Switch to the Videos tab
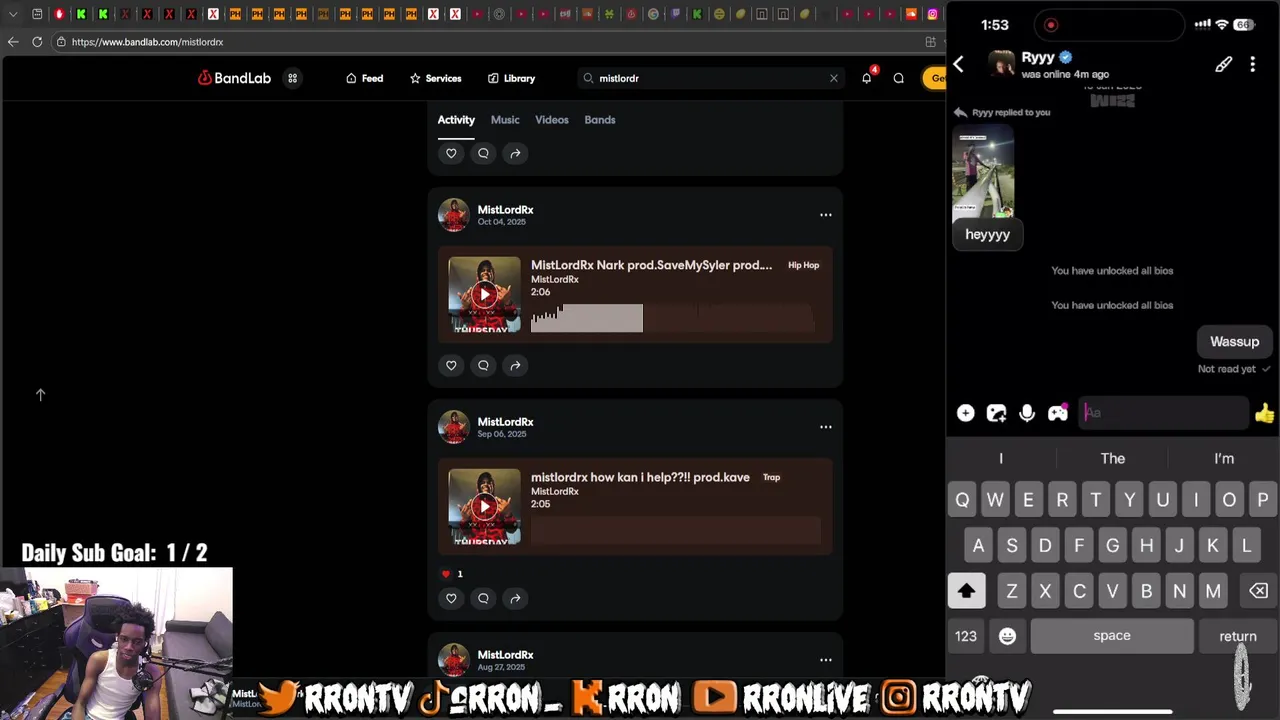The width and height of the screenshot is (1280, 720). [552, 120]
